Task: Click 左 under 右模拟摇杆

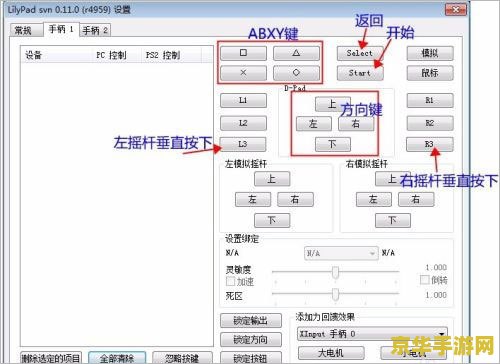Action: tap(373, 200)
